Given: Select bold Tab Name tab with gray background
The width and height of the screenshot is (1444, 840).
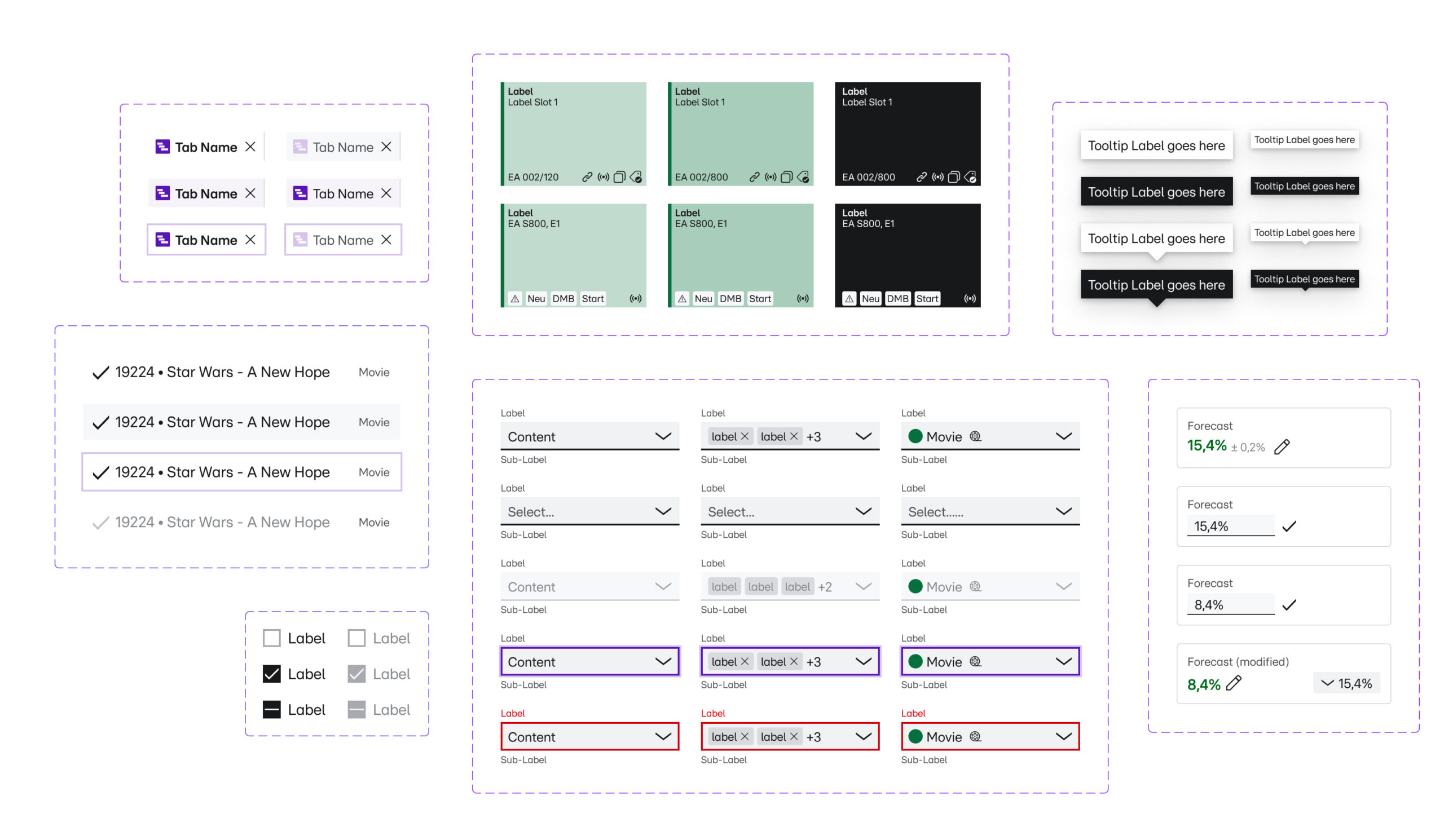Looking at the screenshot, I should pos(206,193).
